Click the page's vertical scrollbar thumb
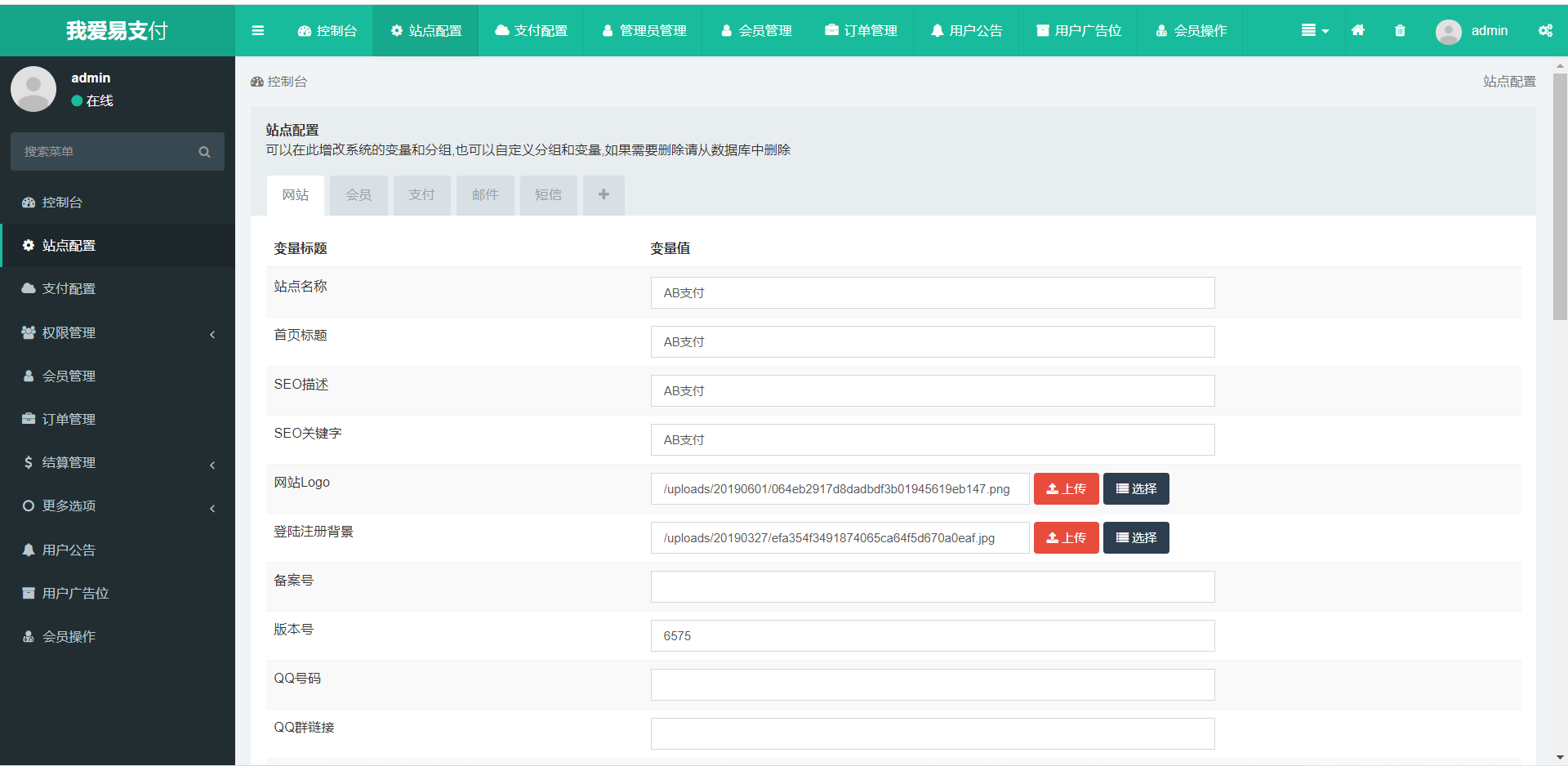The image size is (1568, 766). coord(1560,196)
